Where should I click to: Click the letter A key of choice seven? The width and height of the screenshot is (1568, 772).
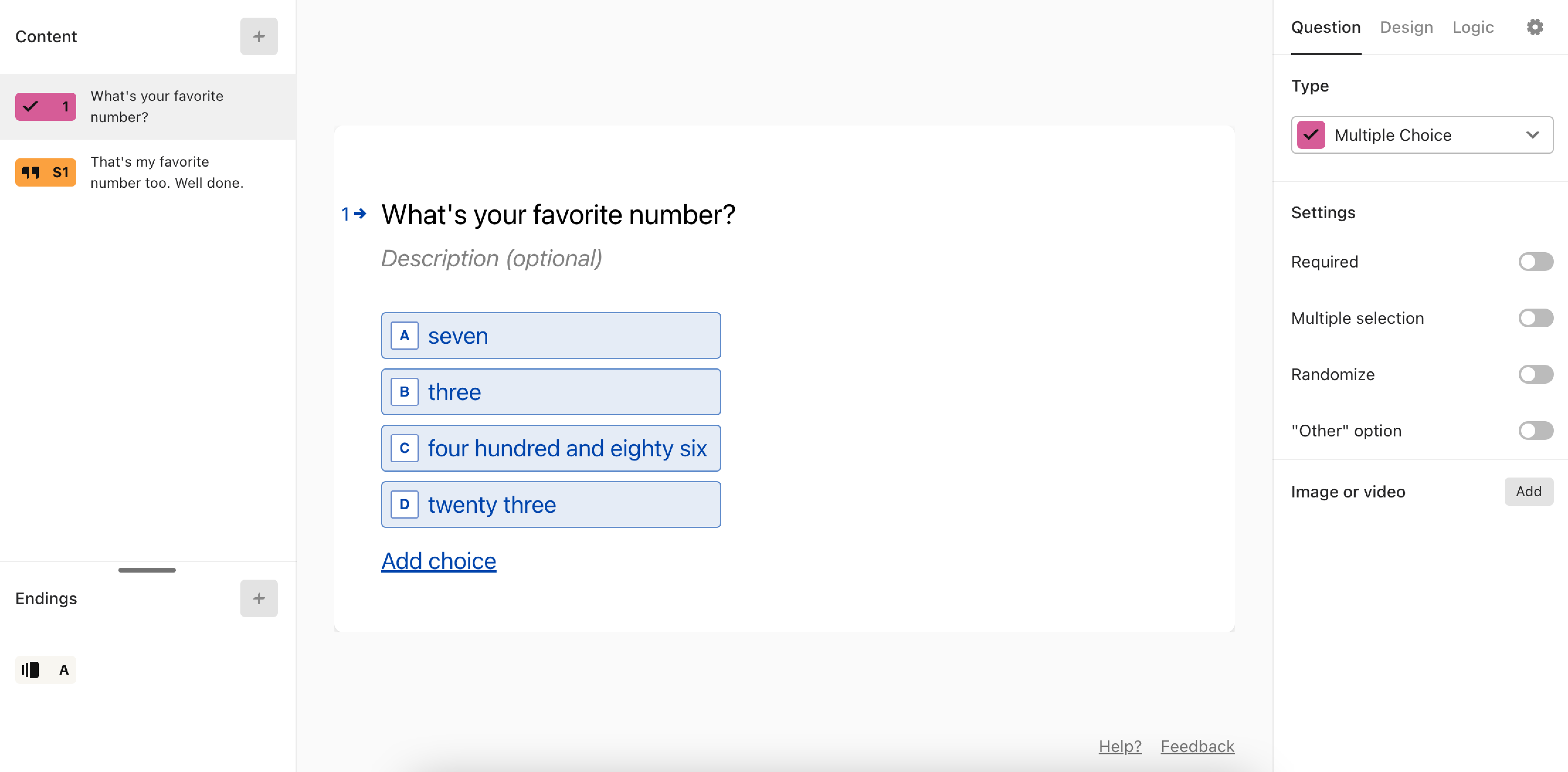(x=404, y=336)
